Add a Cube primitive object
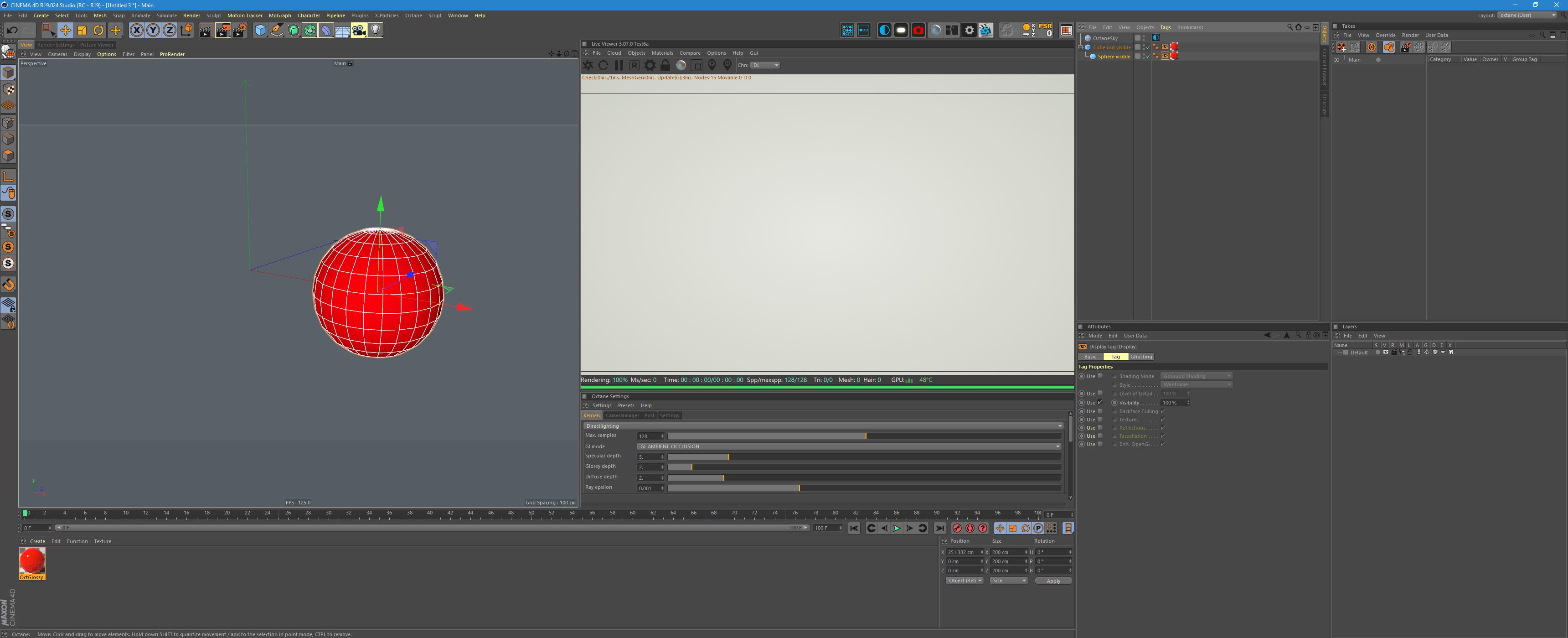 coord(260,31)
